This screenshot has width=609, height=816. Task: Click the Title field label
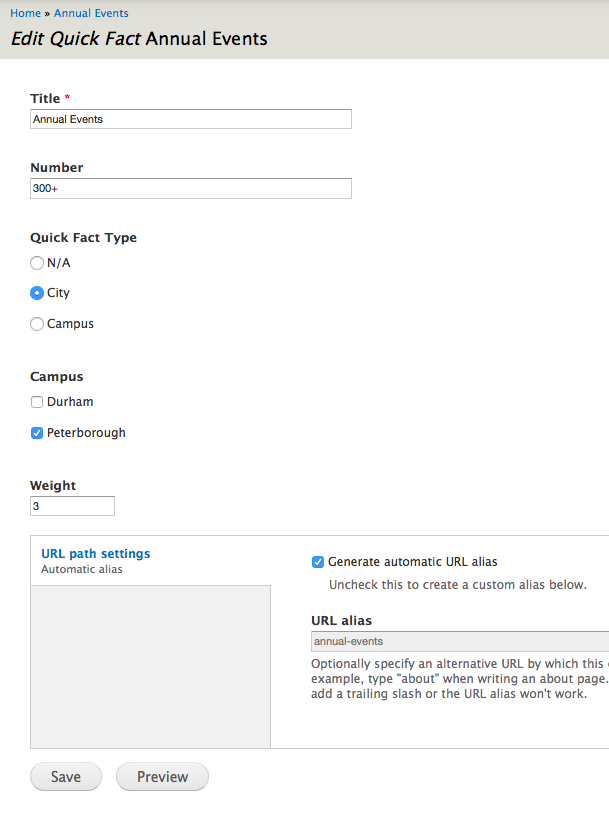coord(45,98)
